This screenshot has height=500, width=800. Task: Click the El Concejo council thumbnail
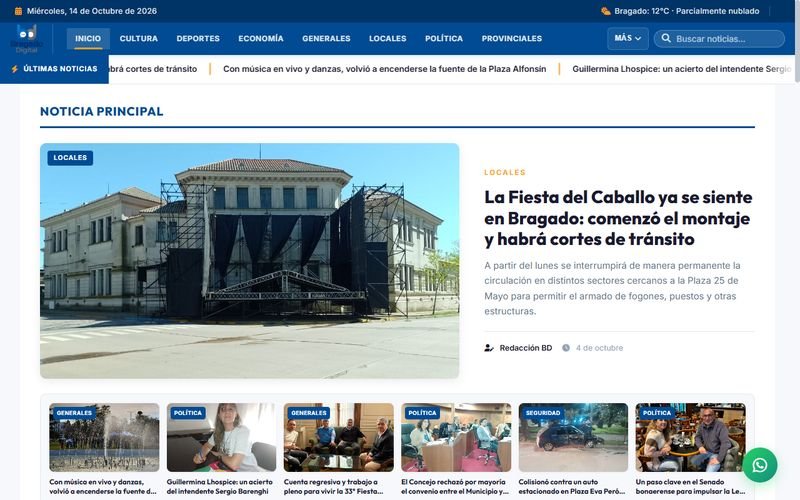456,437
